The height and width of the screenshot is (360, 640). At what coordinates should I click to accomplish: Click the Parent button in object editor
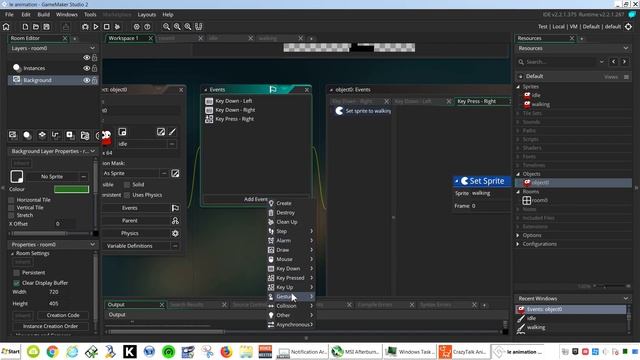click(x=130, y=220)
